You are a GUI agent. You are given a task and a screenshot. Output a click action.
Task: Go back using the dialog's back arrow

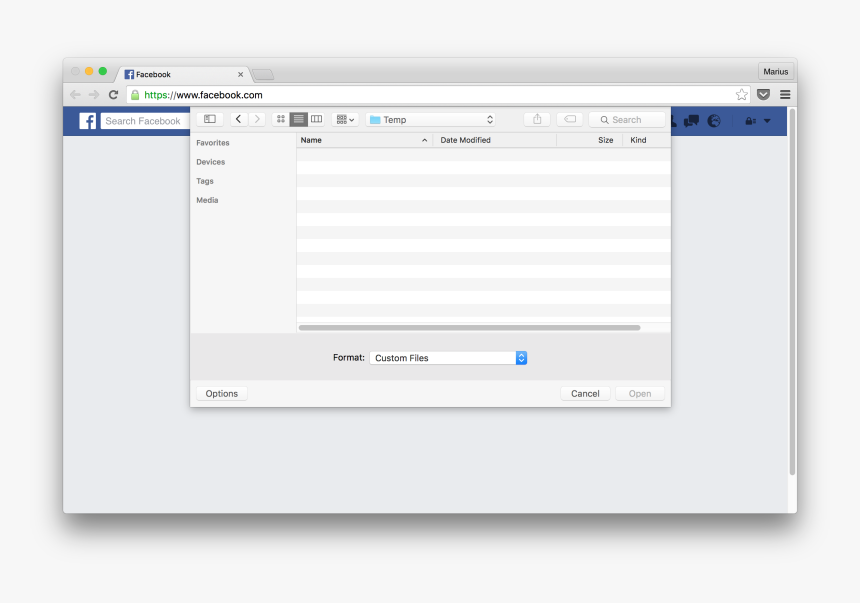(x=238, y=119)
